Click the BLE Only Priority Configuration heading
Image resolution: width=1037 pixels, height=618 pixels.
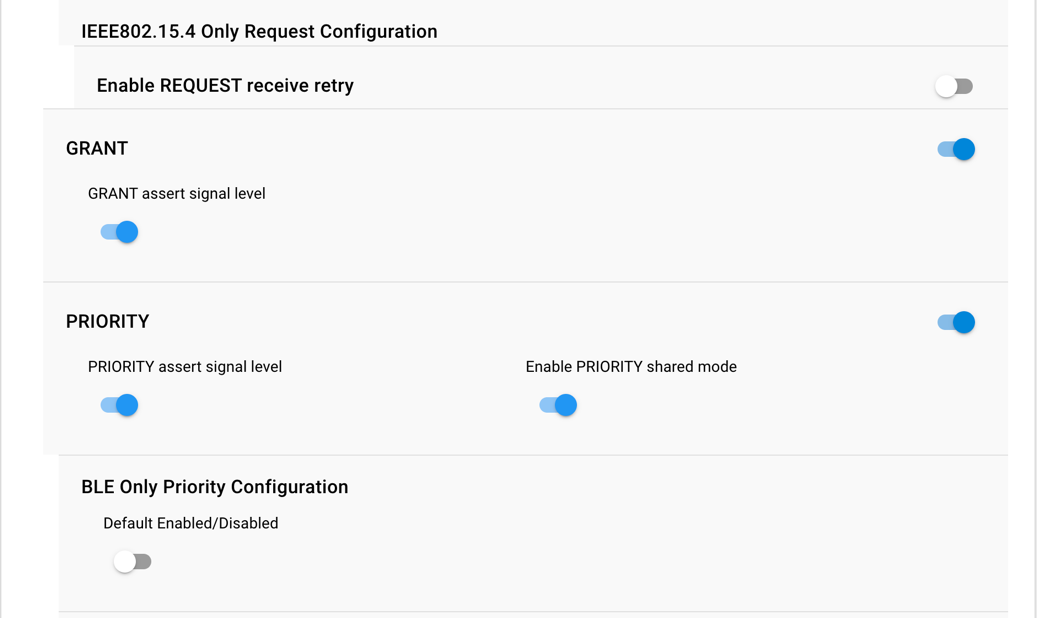tap(215, 487)
